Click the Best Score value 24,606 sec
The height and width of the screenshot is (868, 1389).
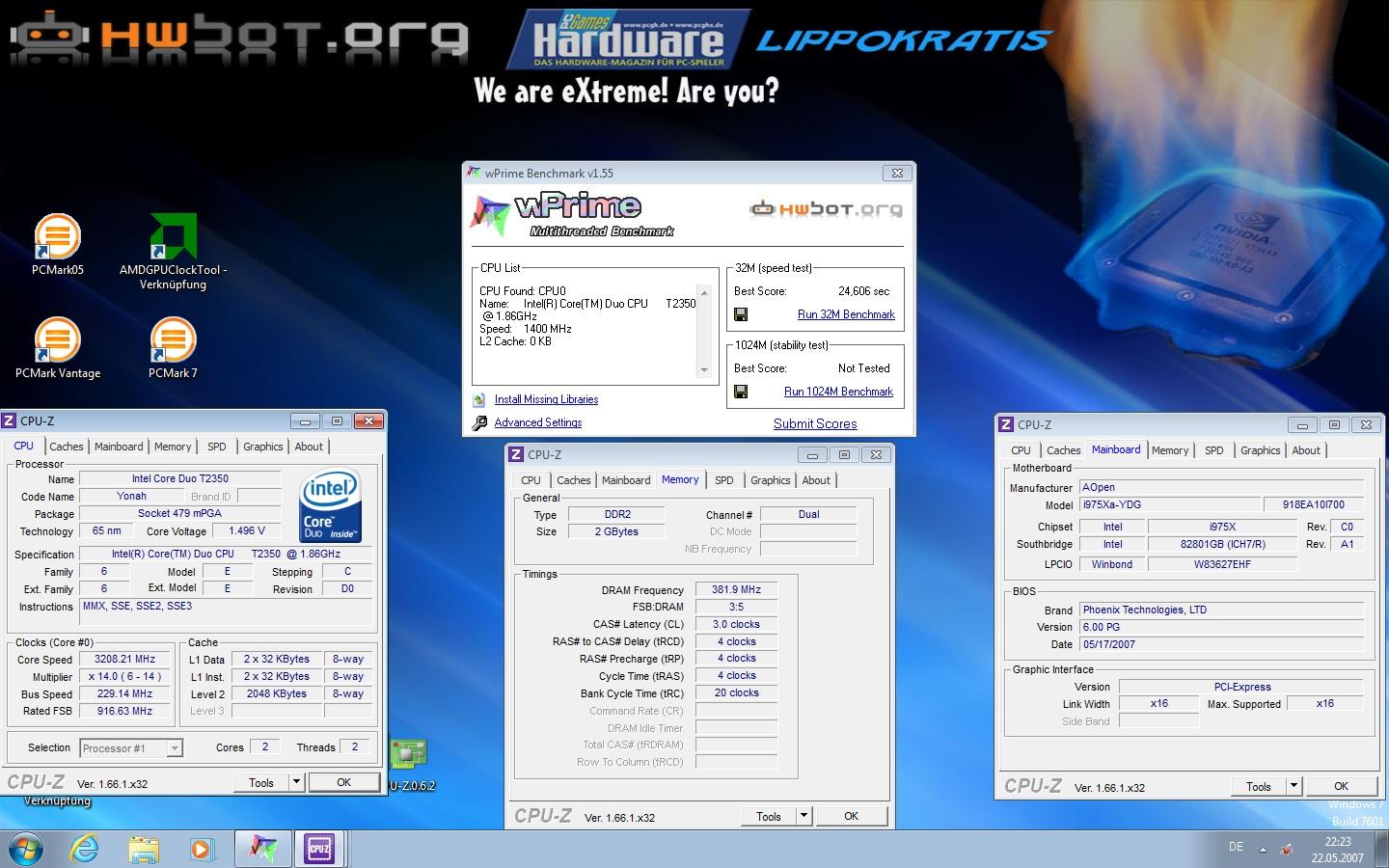tap(863, 291)
